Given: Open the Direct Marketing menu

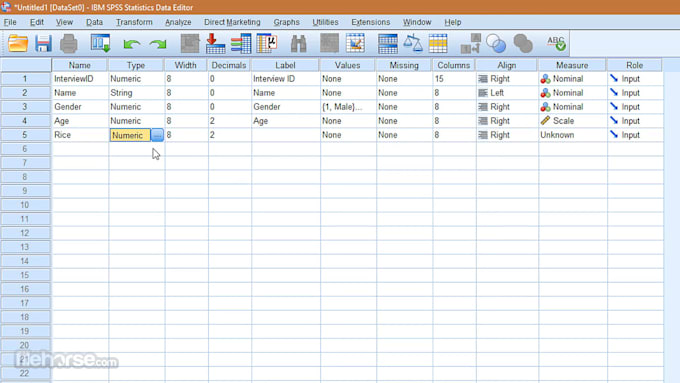Looking at the screenshot, I should tap(232, 22).
